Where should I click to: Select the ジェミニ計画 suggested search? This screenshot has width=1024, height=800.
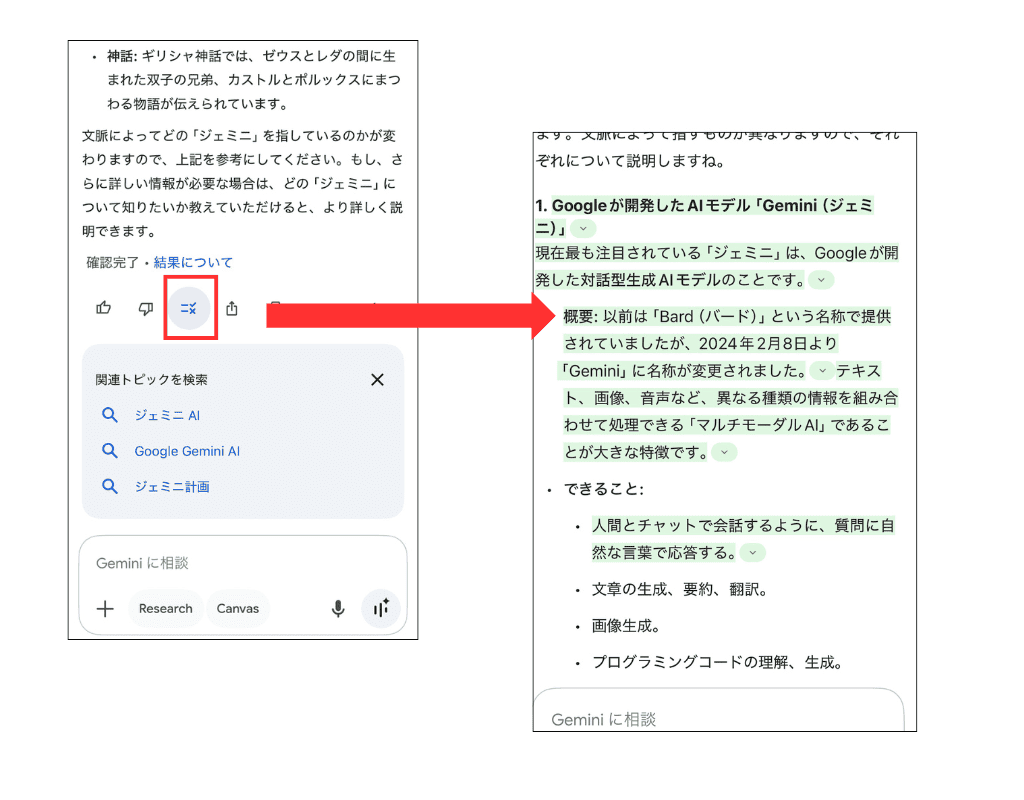[174, 487]
